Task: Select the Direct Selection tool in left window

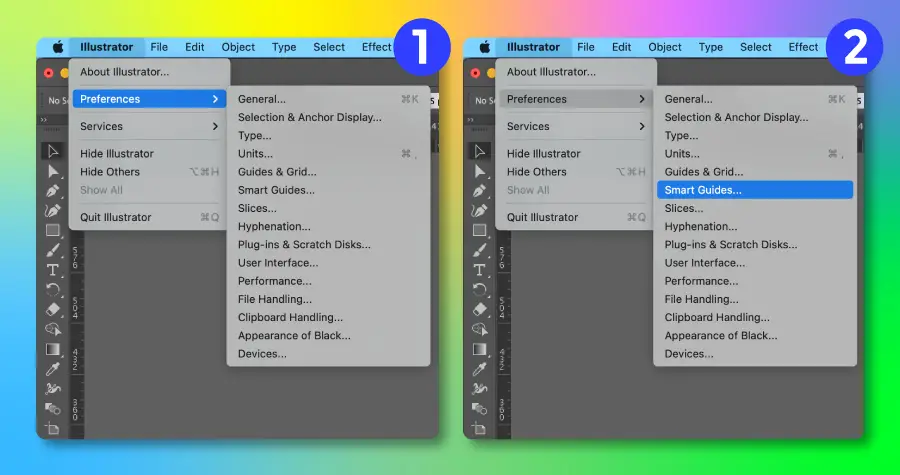Action: pos(53,171)
